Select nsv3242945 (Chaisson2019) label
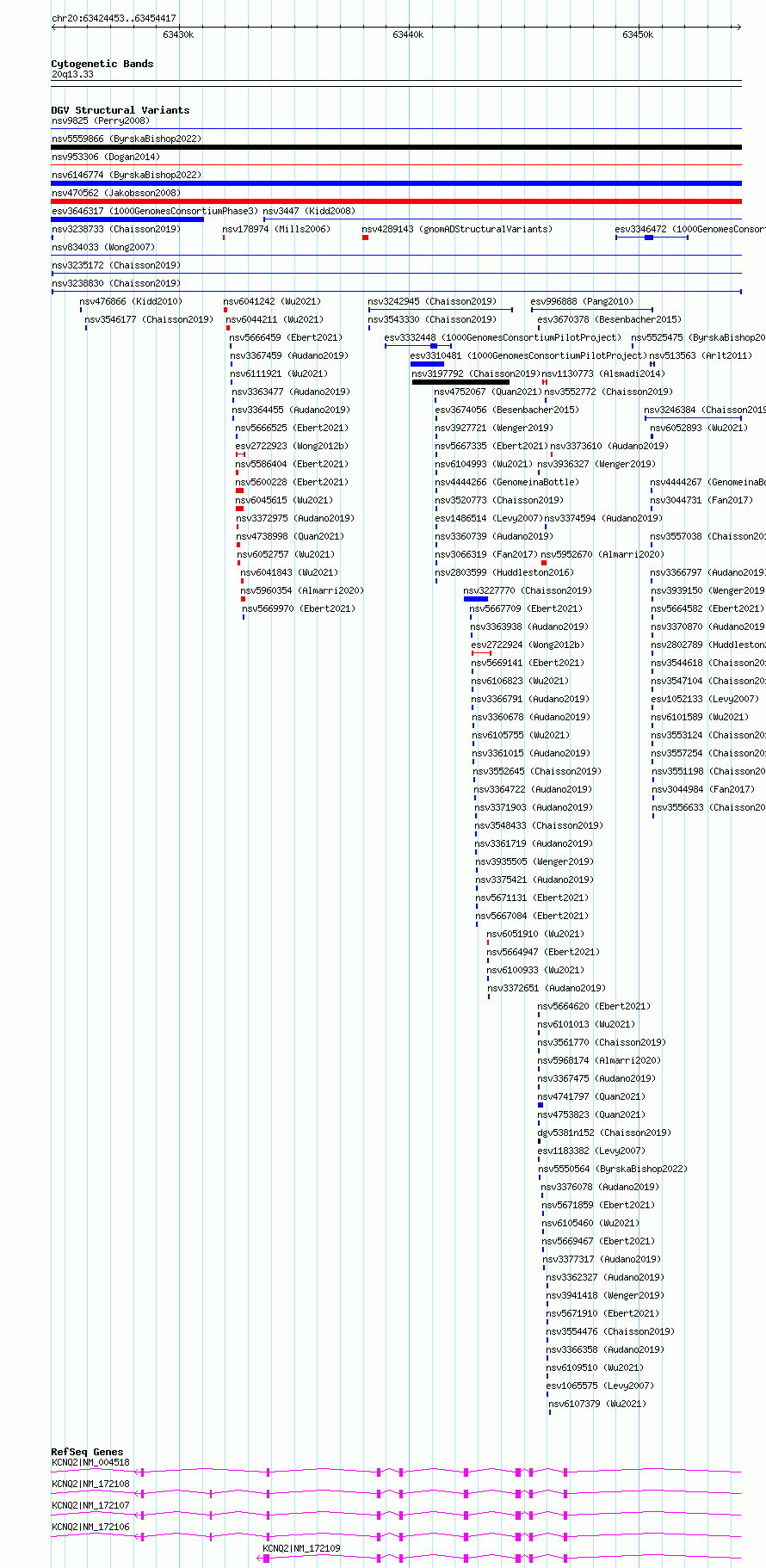766x1568 pixels. tap(432, 301)
